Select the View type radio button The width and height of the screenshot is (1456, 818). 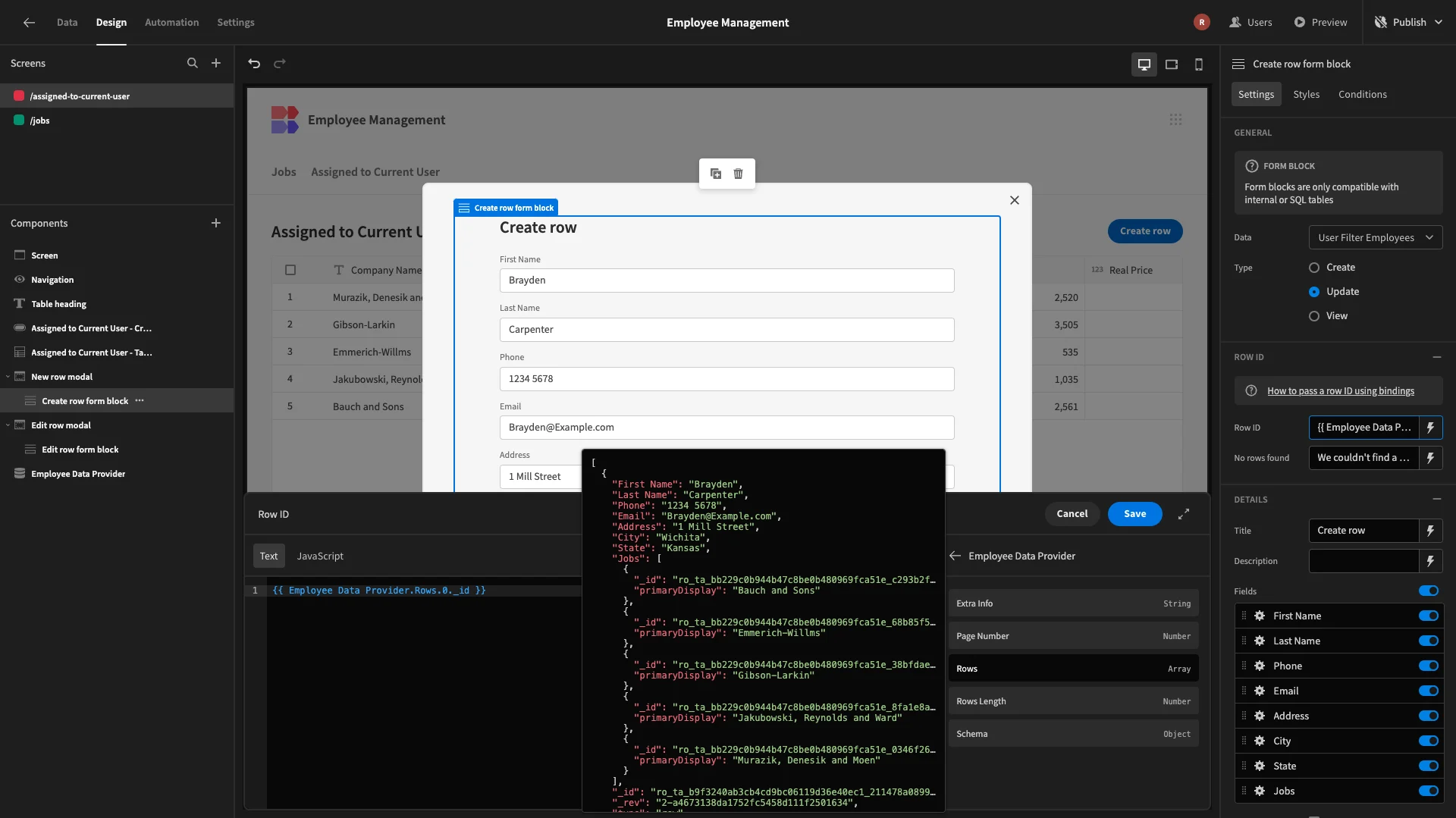pos(1314,316)
